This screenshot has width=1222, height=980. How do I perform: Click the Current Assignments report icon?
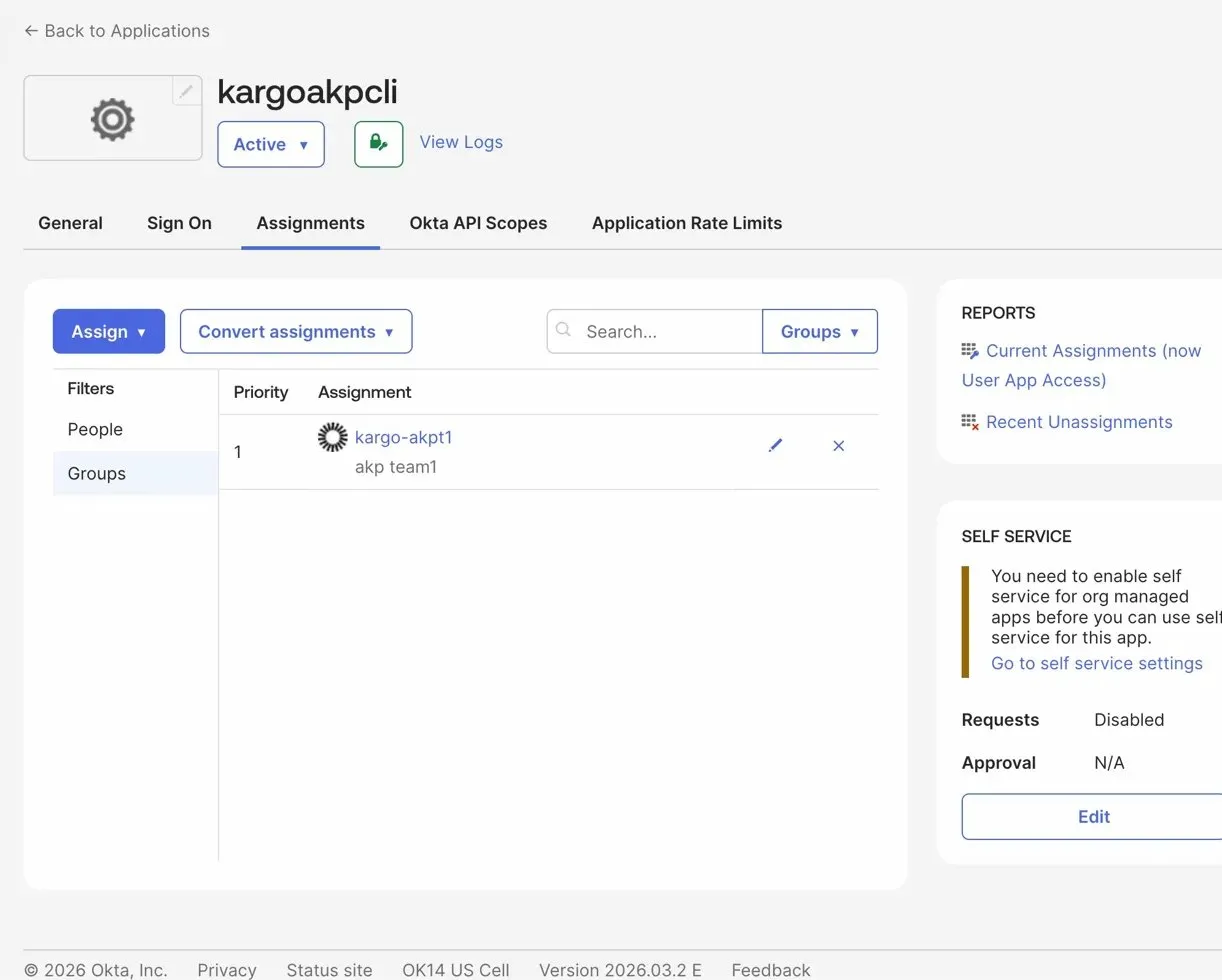[970, 351]
